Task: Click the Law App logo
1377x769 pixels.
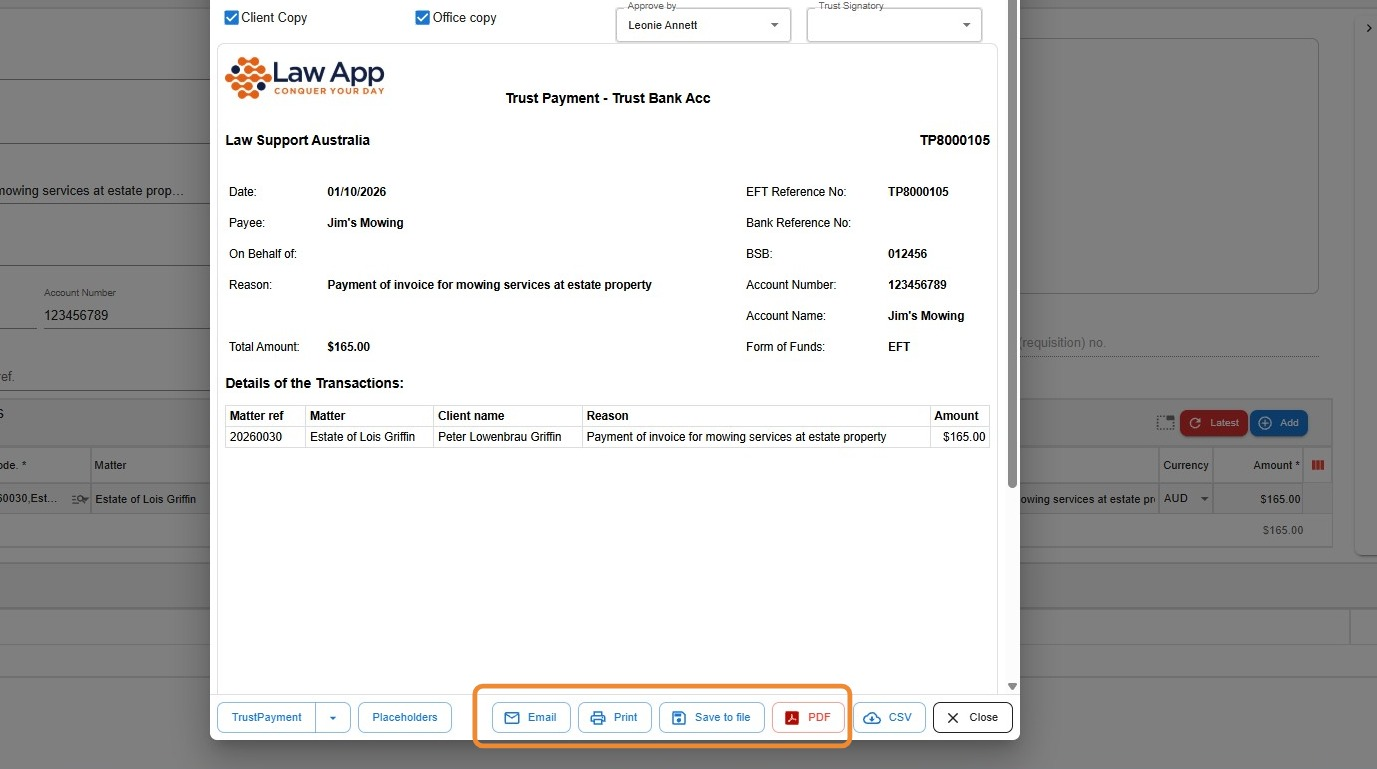Action: pos(305,77)
